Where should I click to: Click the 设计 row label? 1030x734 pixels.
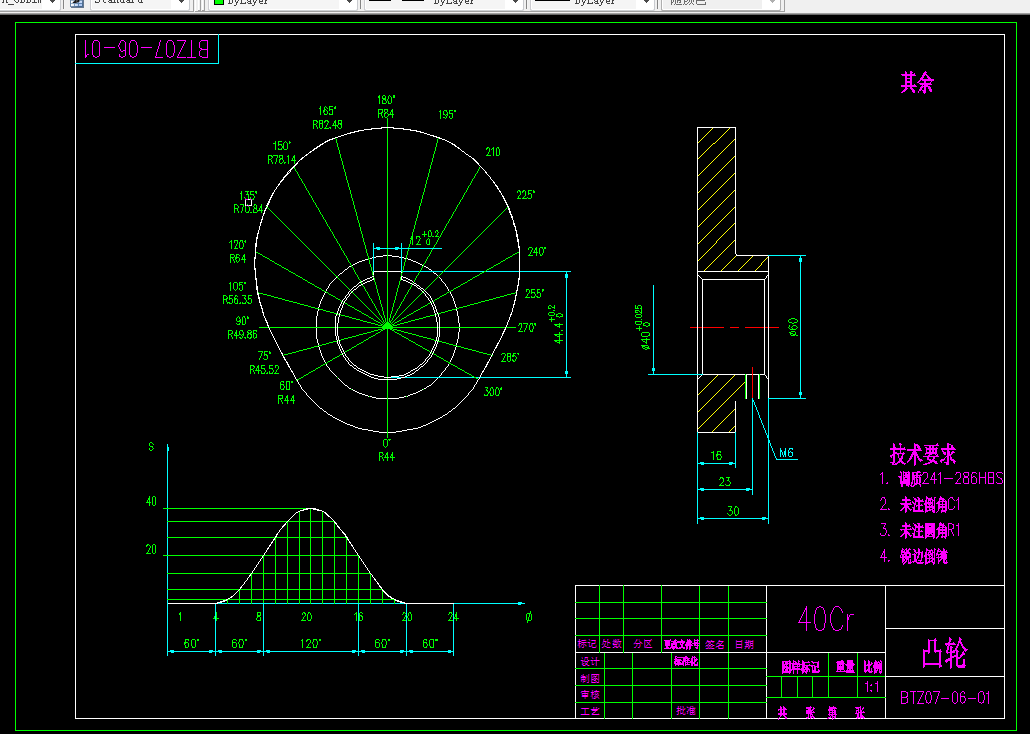click(x=590, y=661)
